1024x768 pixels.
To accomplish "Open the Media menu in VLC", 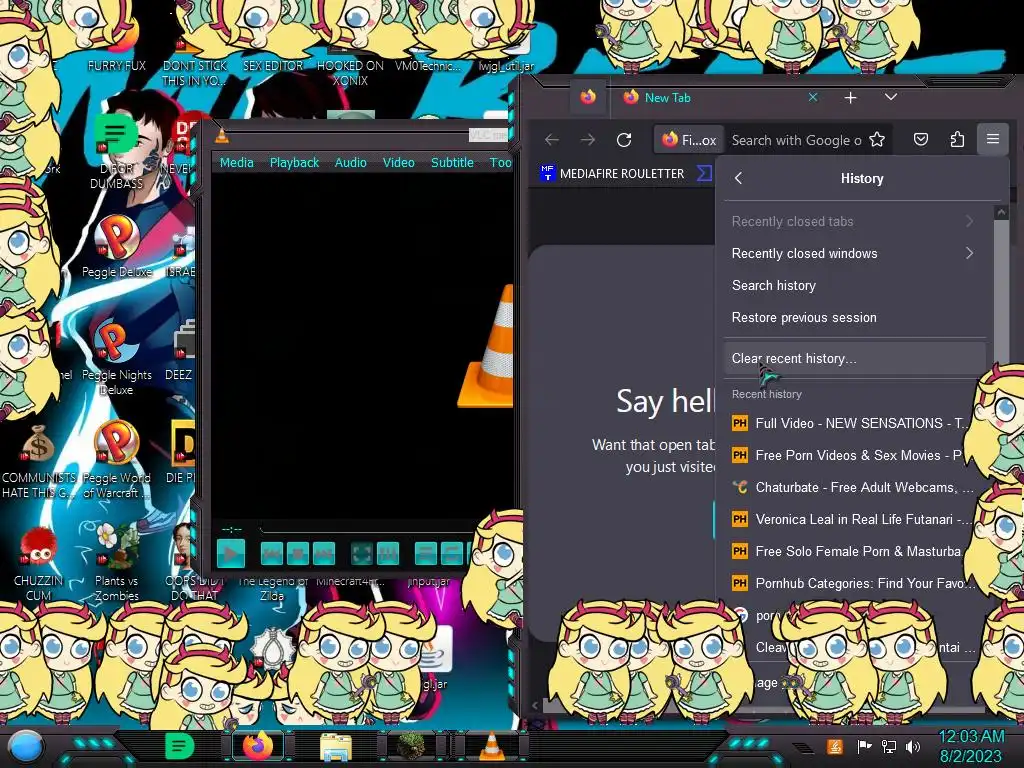I will (236, 163).
